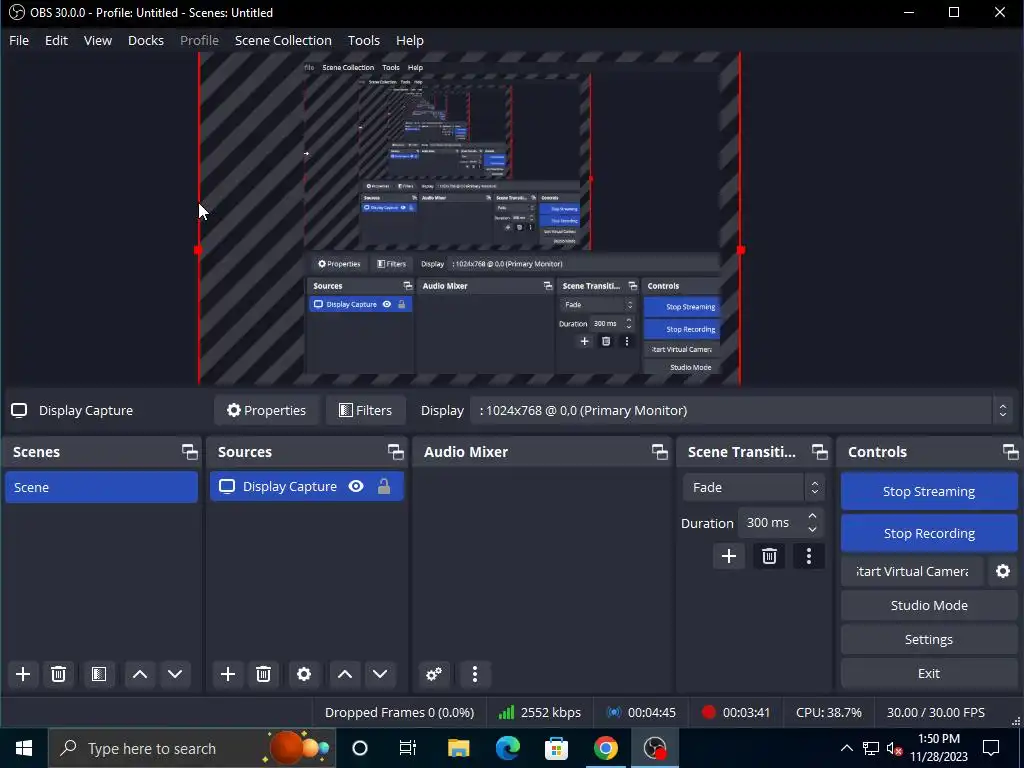Viewport: 1024px width, 768px height.
Task: Open Microsoft Edge from taskbar
Action: (x=507, y=748)
